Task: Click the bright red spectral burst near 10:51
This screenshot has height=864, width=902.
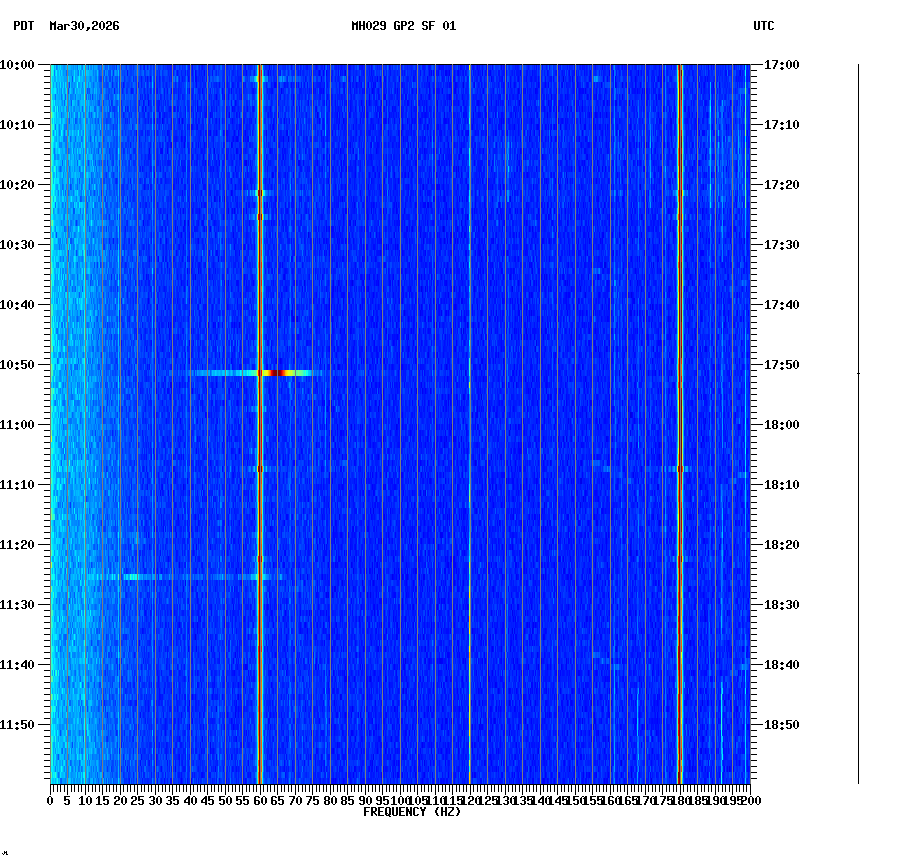Action: 275,371
